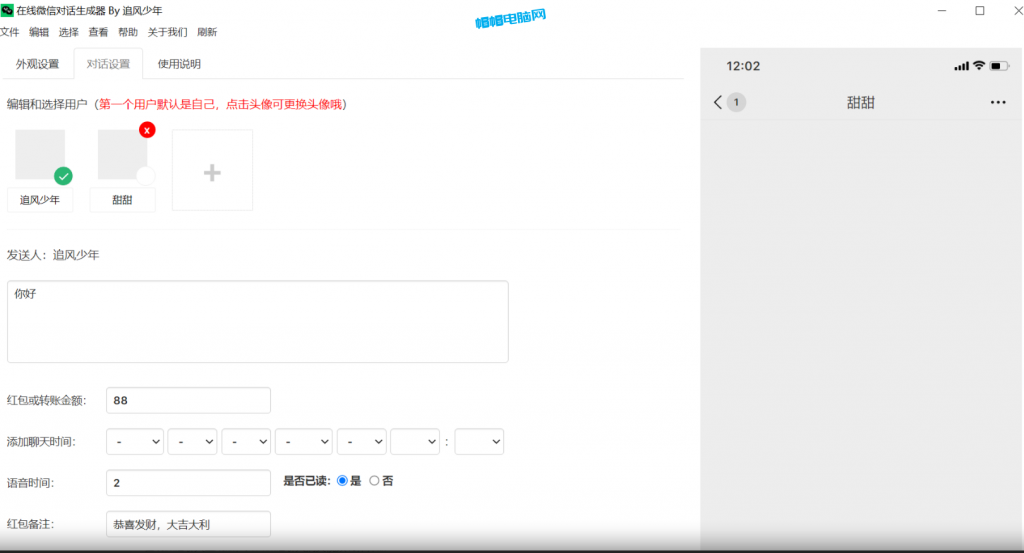The image size is (1024, 553).
Task: Open the 查看 menu
Action: point(98,32)
